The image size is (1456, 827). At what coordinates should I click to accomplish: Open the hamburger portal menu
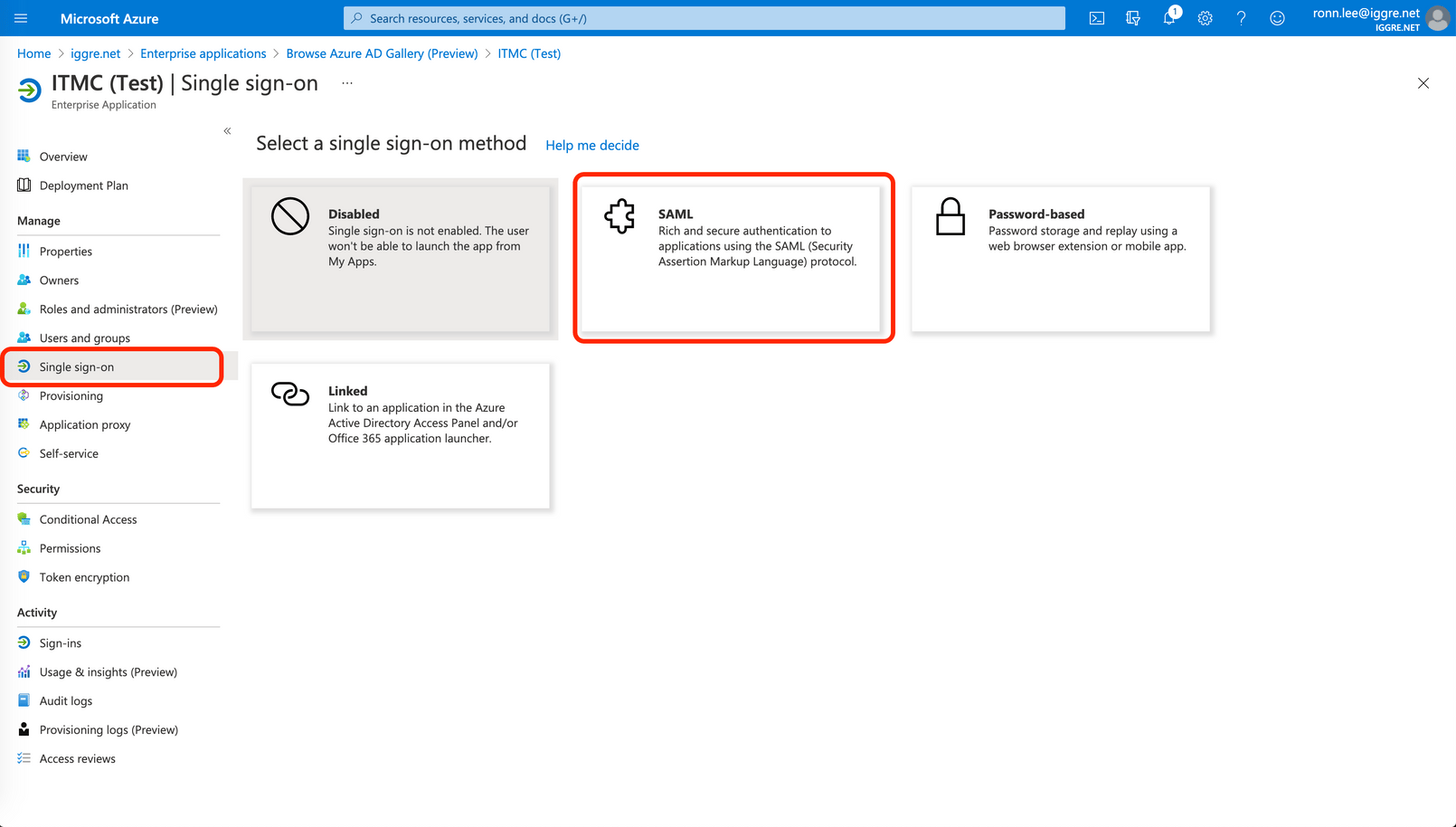22,18
